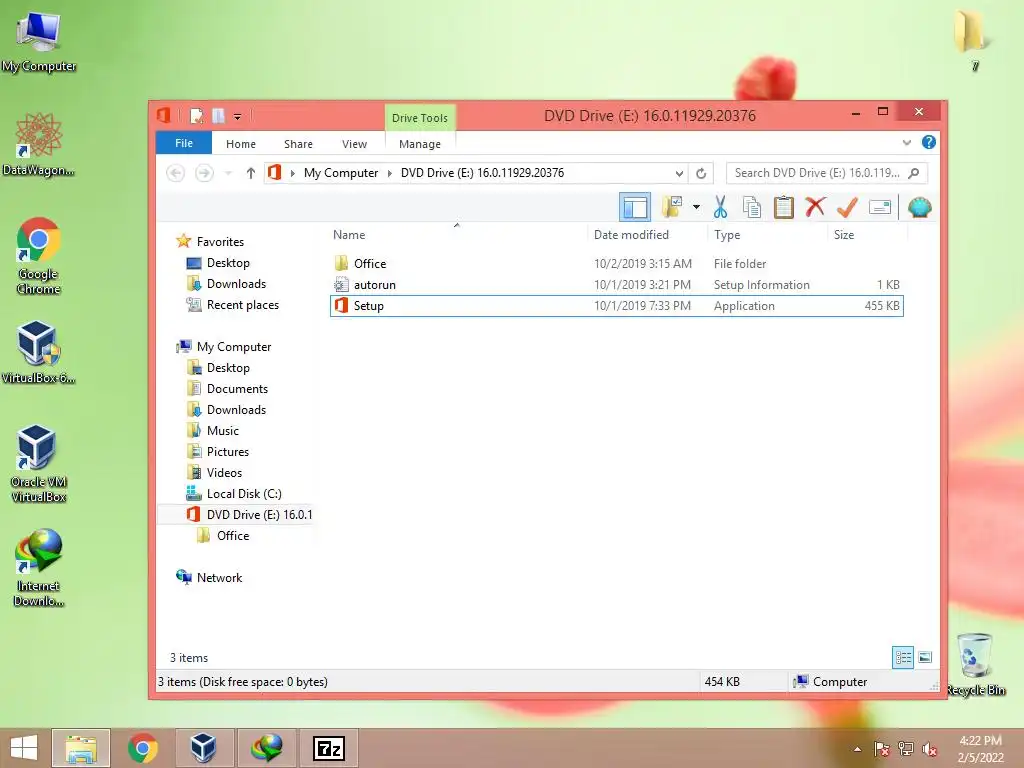Expand the ribbon with the chevron
Screen dimensions: 1024x768
(x=906, y=142)
